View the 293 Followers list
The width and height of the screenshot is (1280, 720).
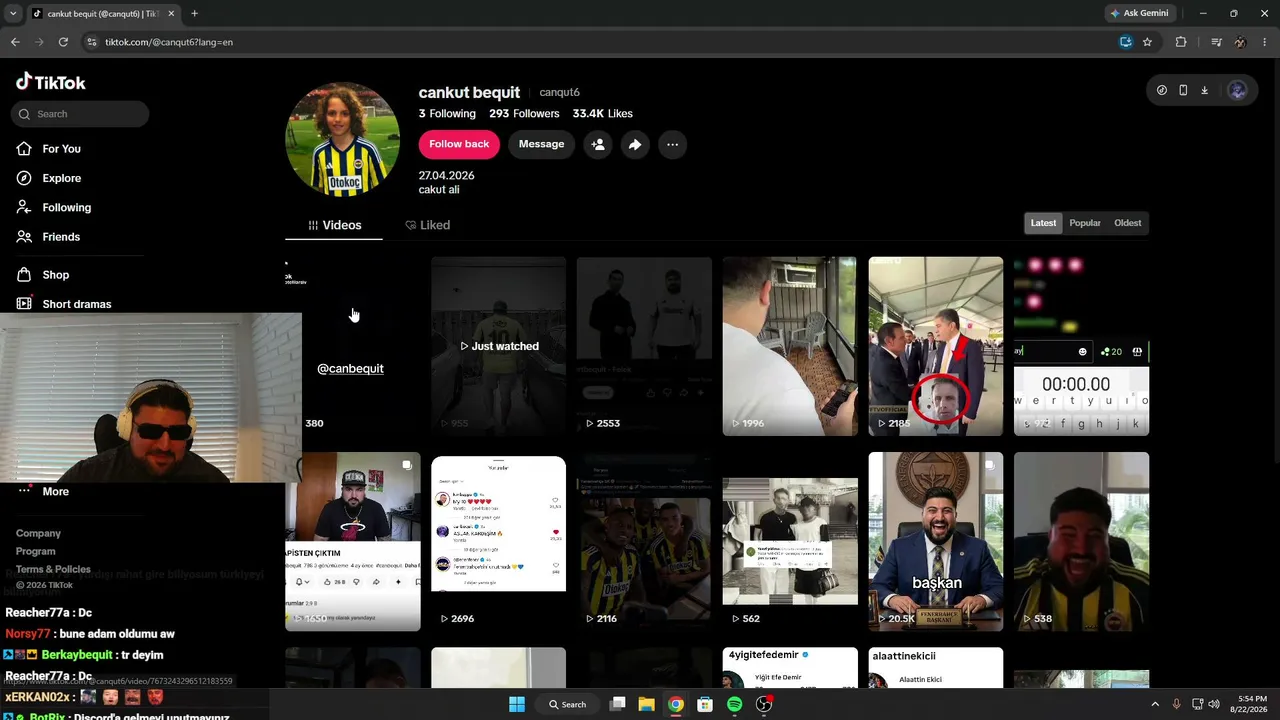[x=524, y=114]
